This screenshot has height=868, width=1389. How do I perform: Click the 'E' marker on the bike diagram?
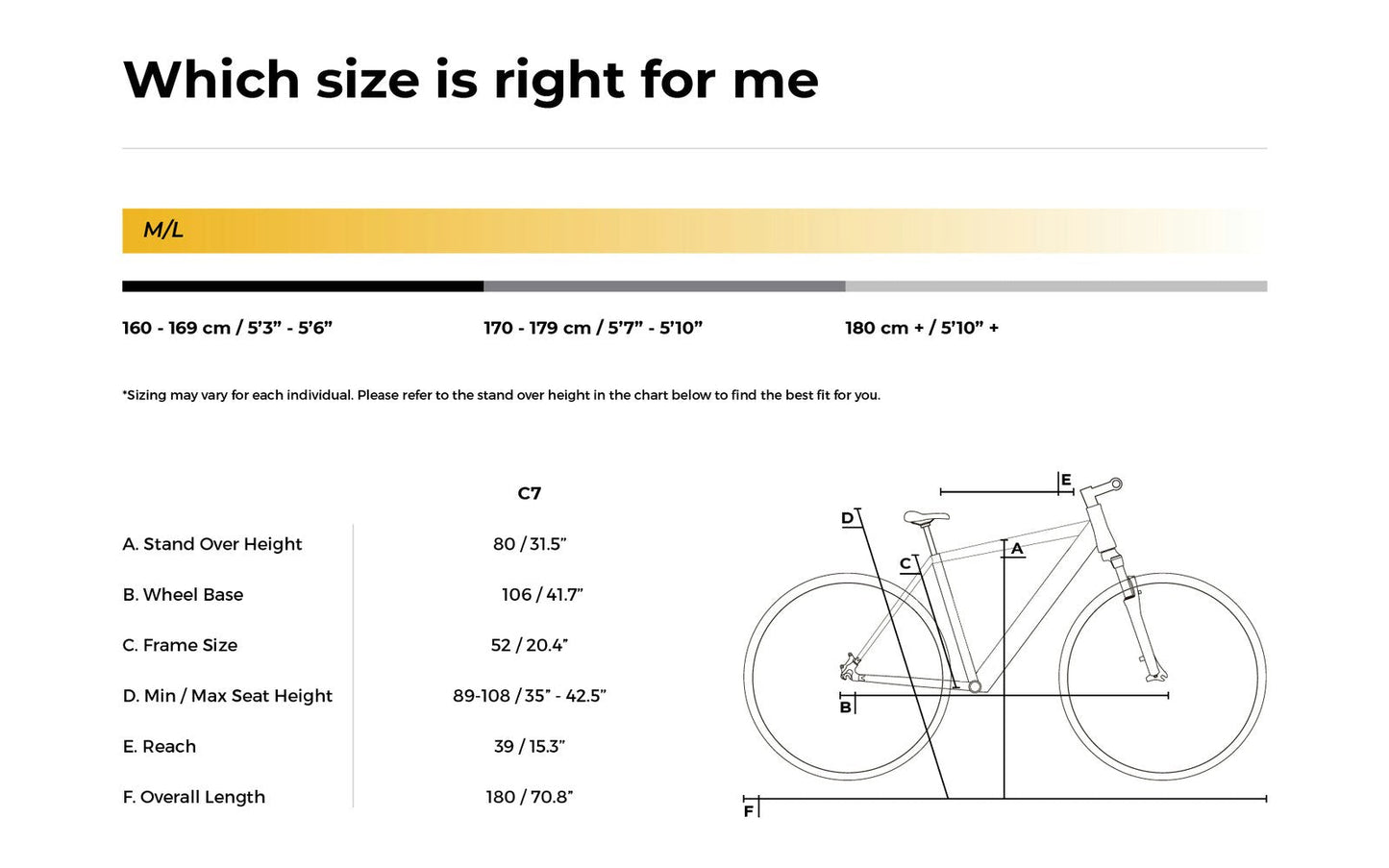tap(1065, 480)
